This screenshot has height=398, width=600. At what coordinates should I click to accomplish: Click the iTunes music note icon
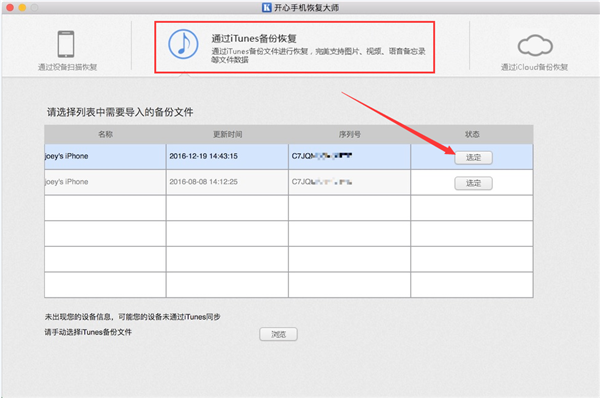183,44
